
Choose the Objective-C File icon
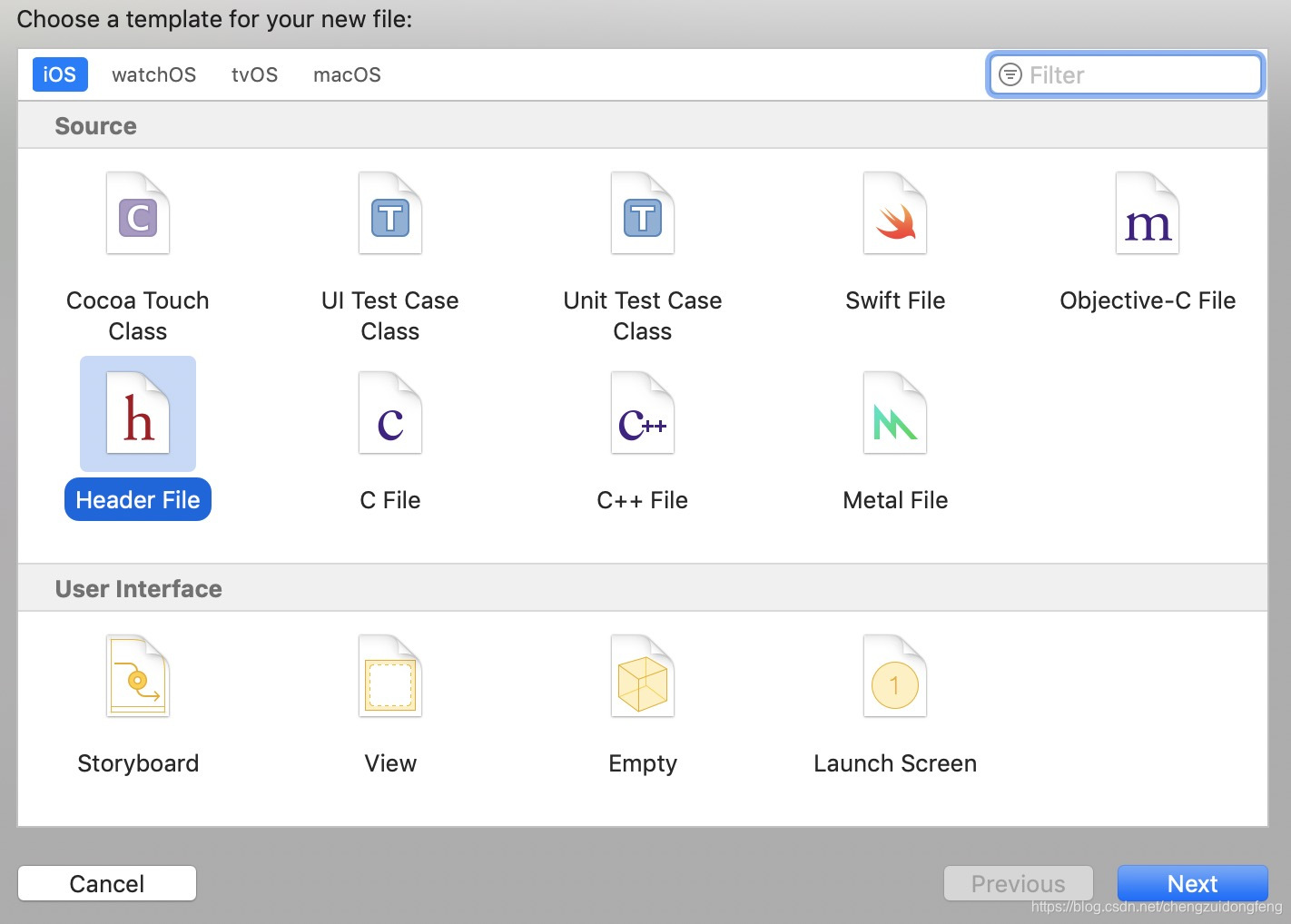1148,213
